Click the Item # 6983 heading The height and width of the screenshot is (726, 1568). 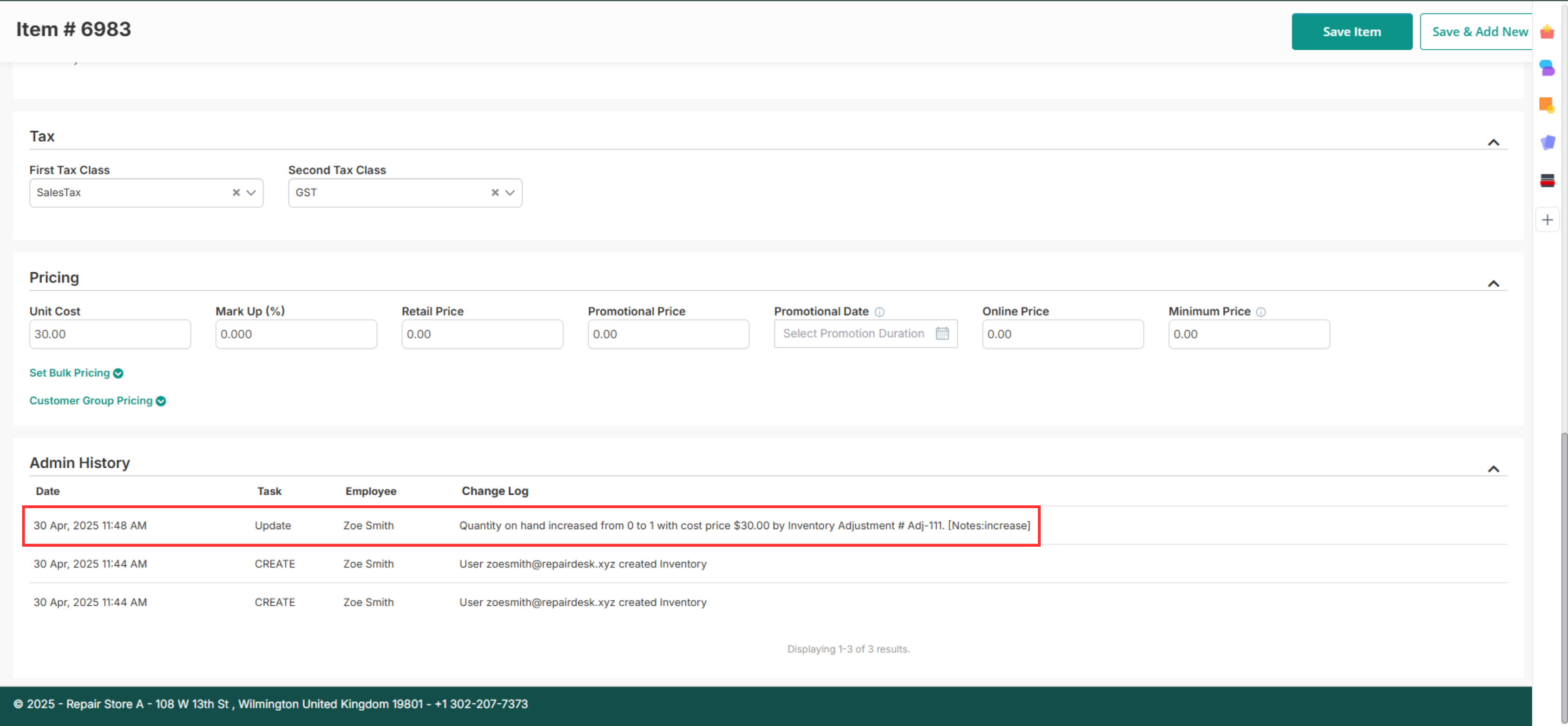pyautogui.click(x=73, y=29)
